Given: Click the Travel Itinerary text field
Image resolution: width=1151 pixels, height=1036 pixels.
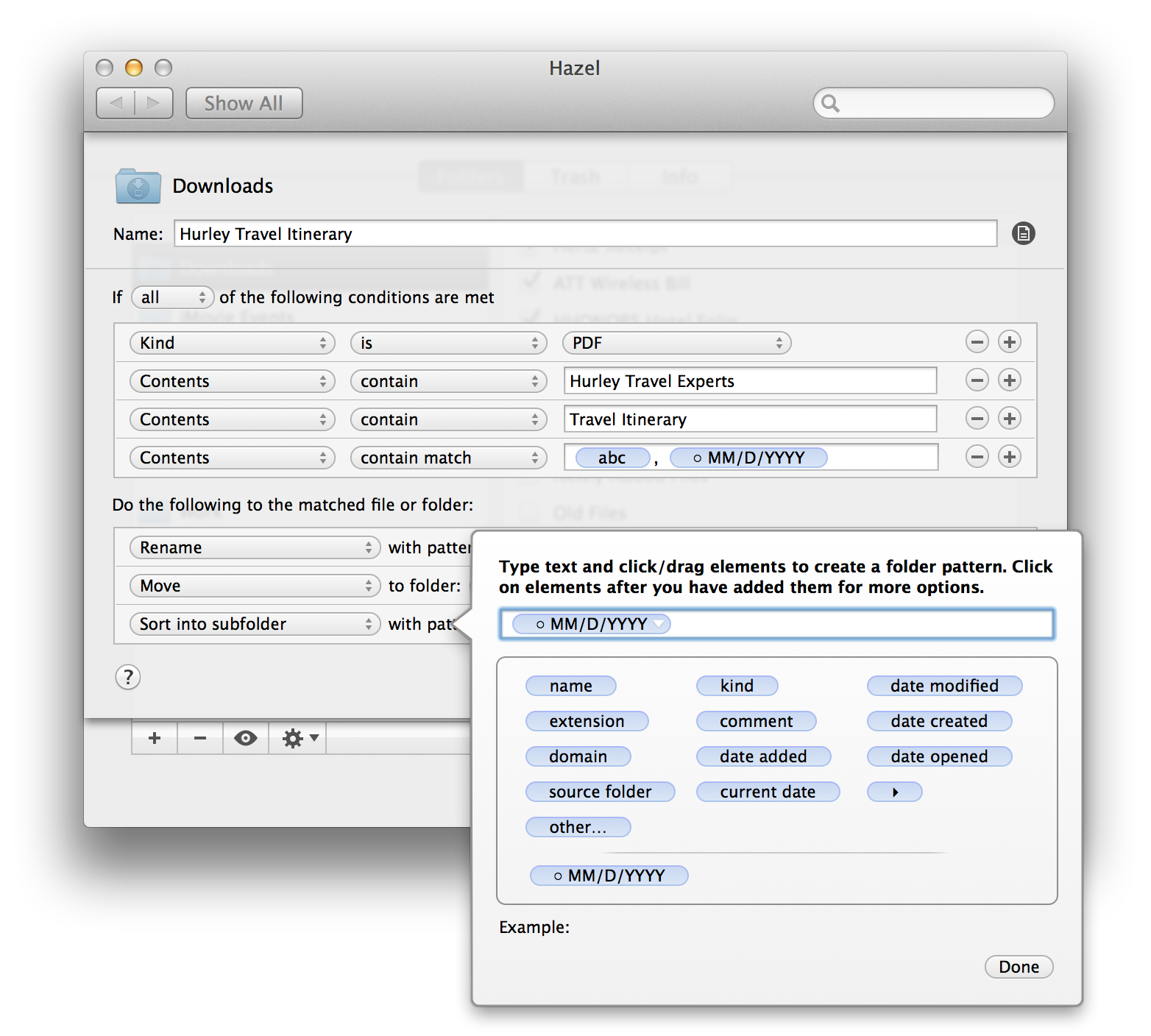Looking at the screenshot, I should [750, 419].
